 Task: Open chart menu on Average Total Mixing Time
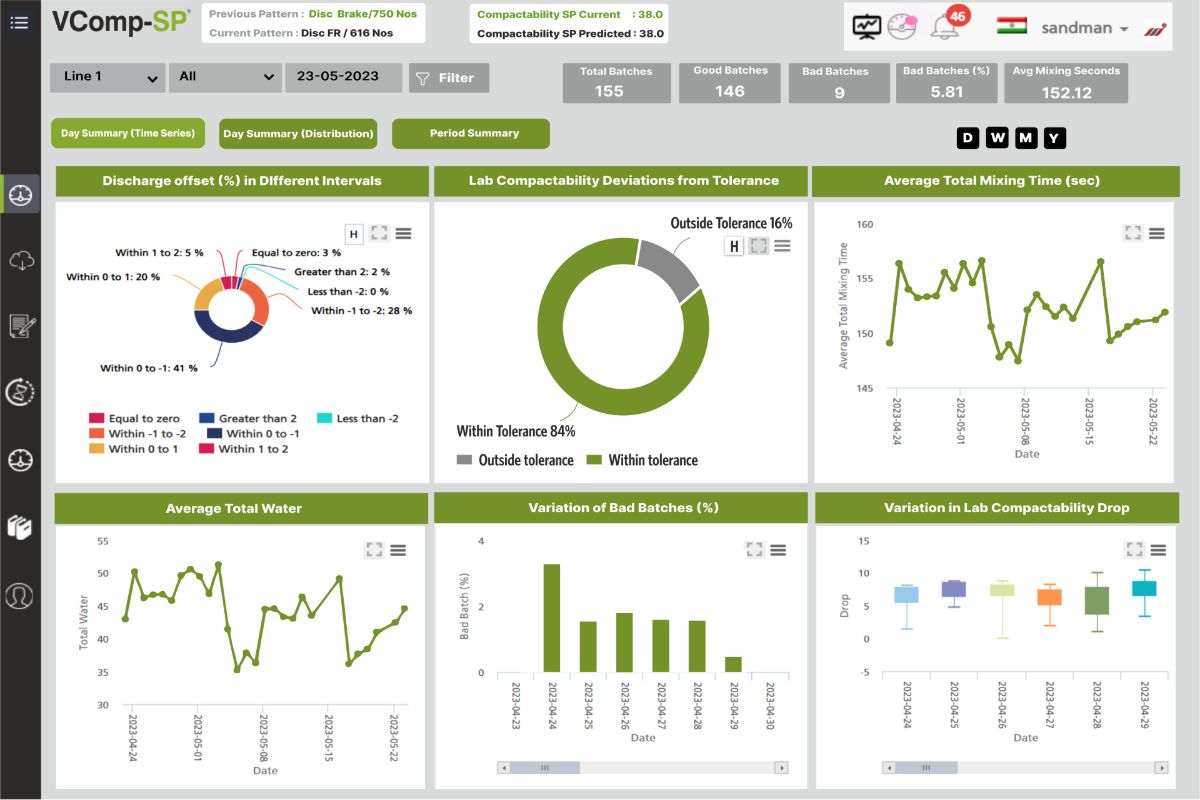[1156, 233]
